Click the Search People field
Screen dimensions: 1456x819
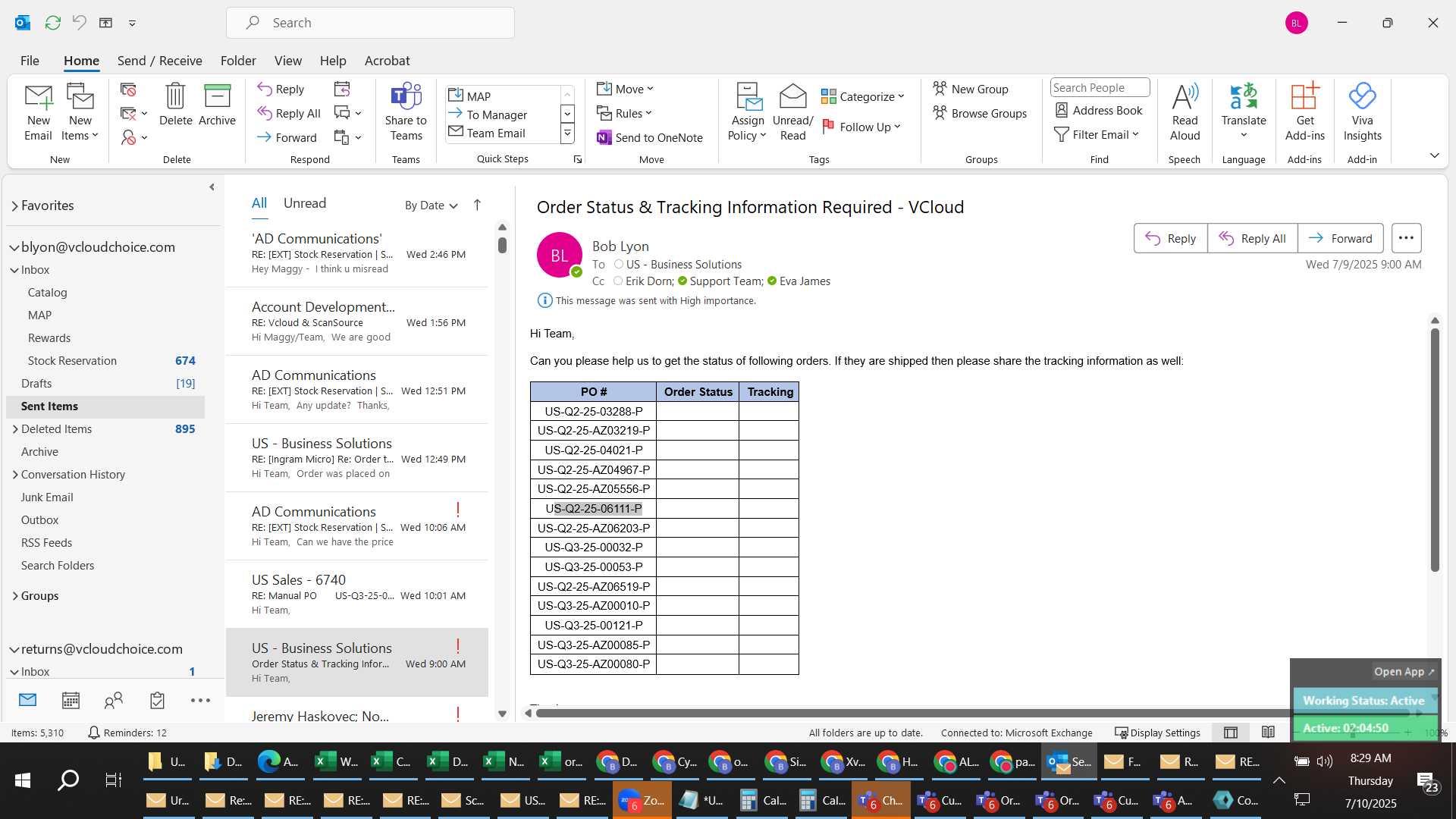coord(1100,88)
